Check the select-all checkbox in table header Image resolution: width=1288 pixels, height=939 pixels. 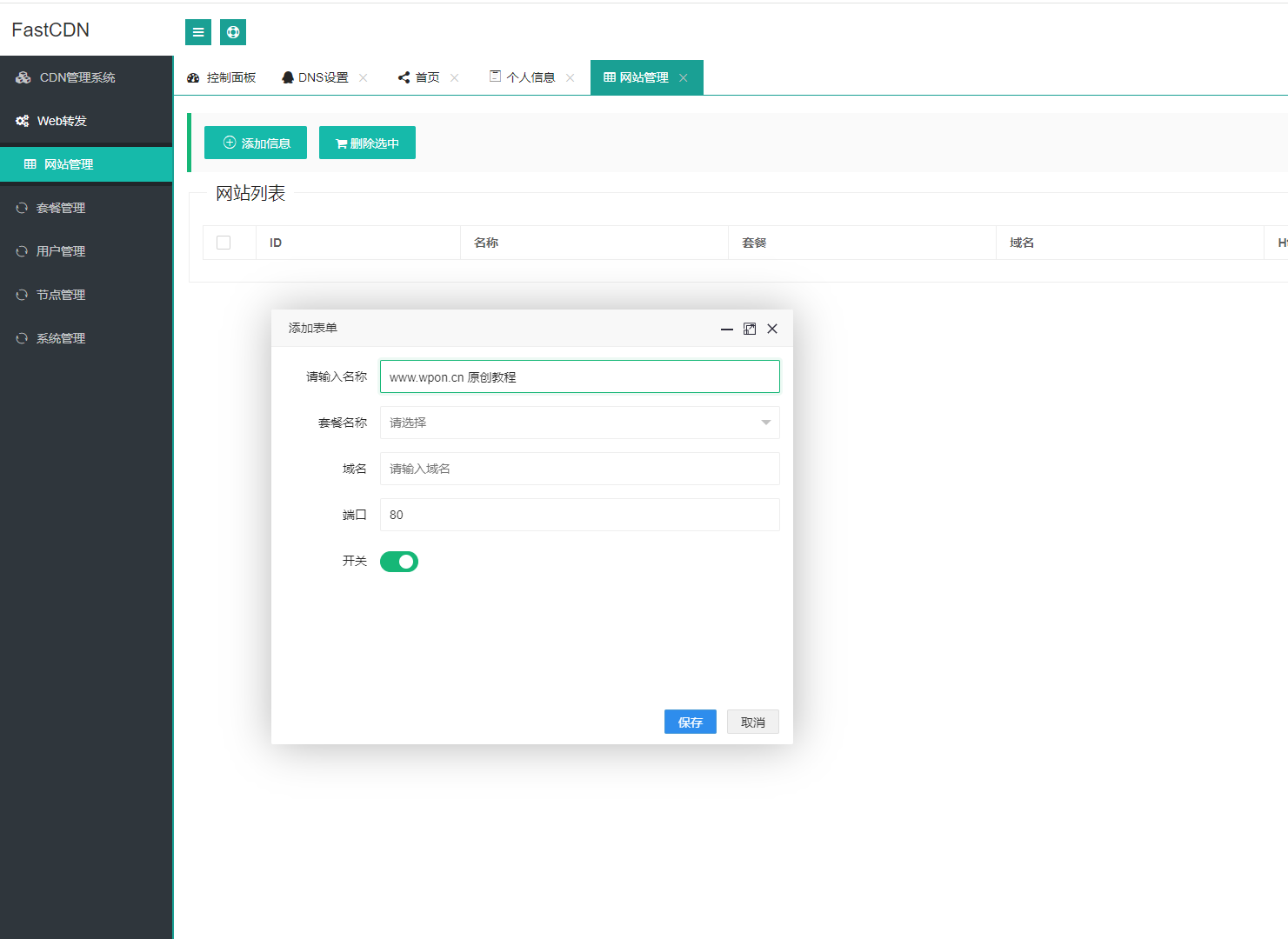224,243
